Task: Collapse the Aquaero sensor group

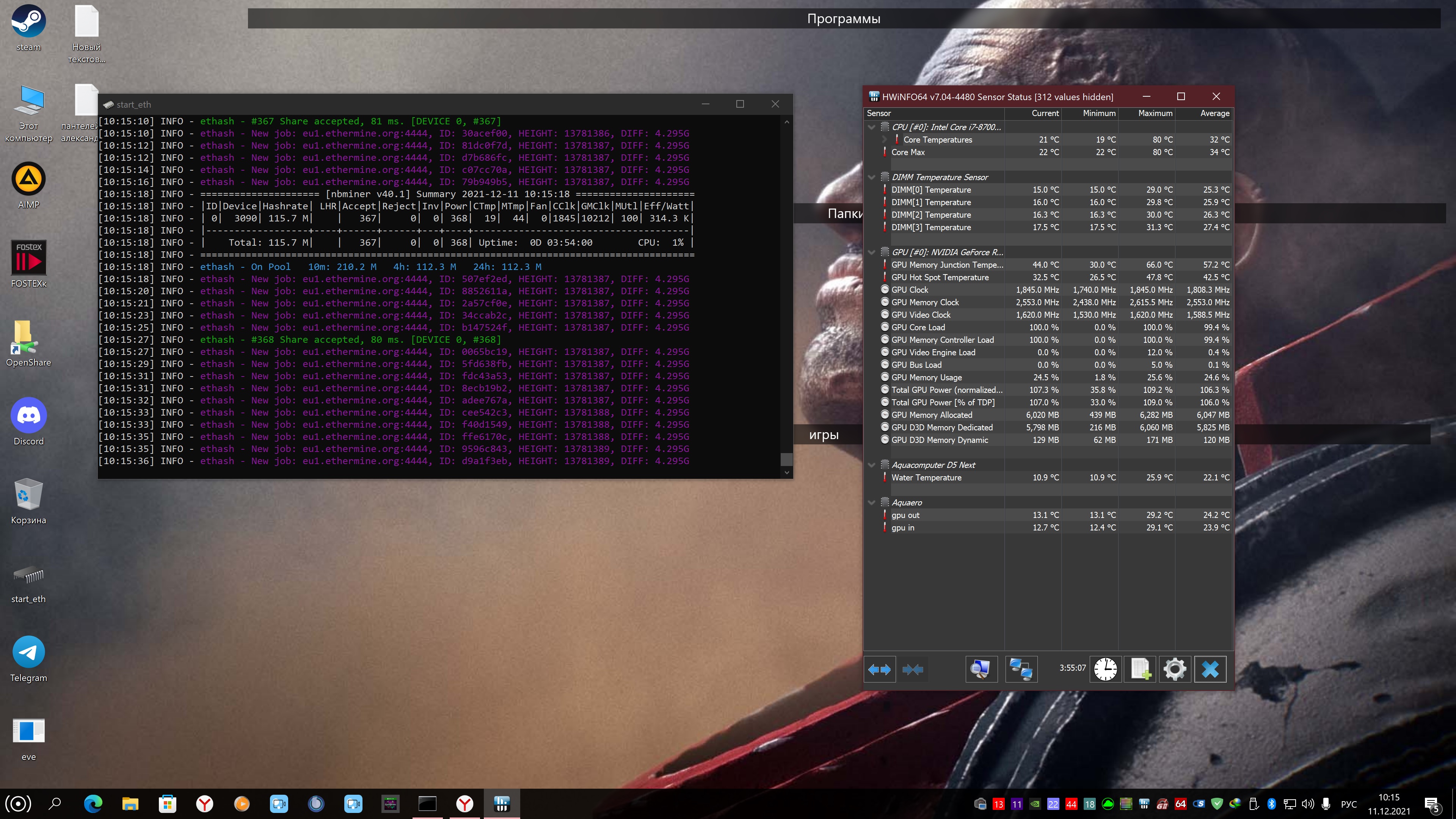Action: pyautogui.click(x=872, y=502)
